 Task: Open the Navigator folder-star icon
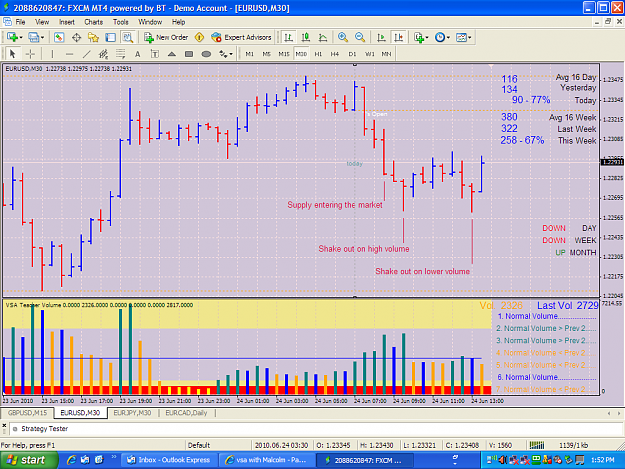pos(93,37)
